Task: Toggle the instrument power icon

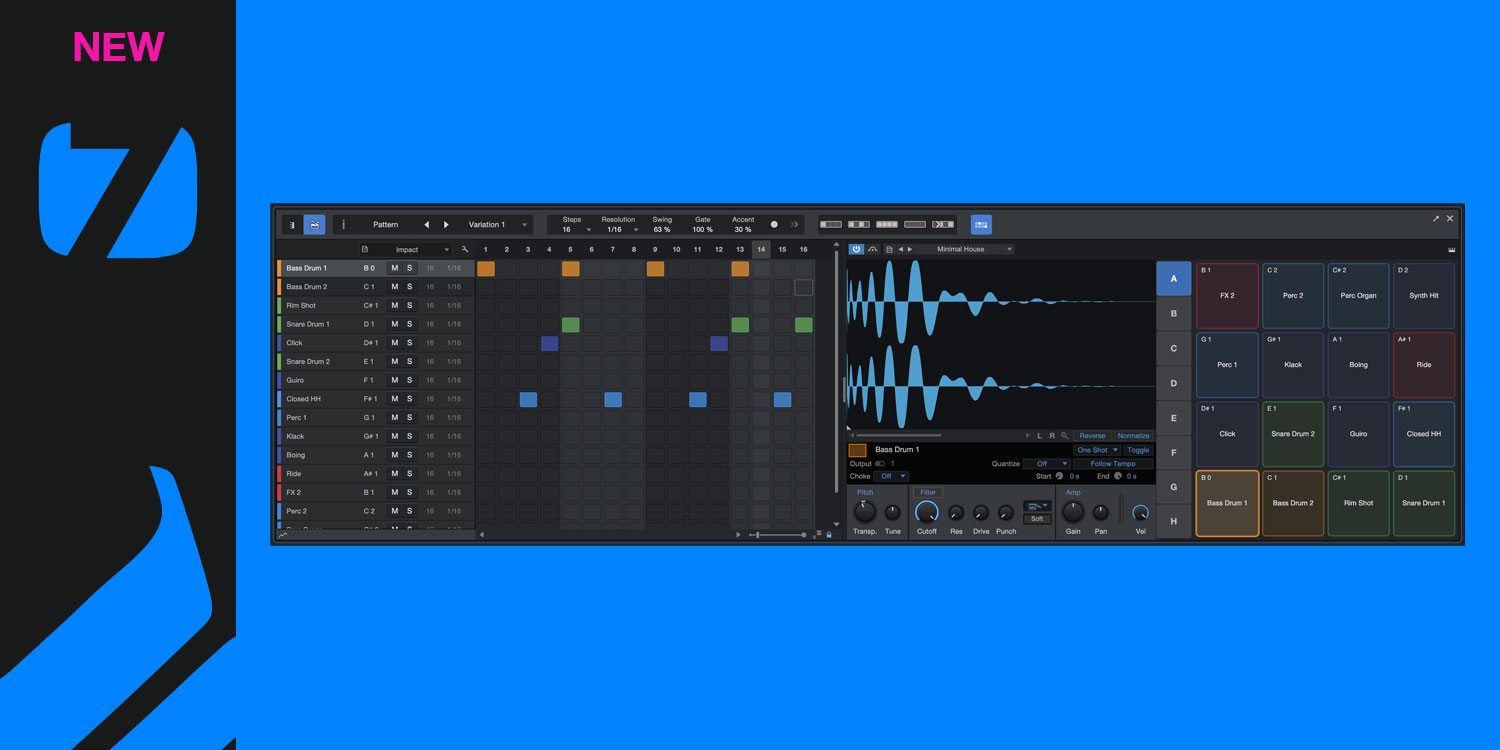Action: click(856, 249)
